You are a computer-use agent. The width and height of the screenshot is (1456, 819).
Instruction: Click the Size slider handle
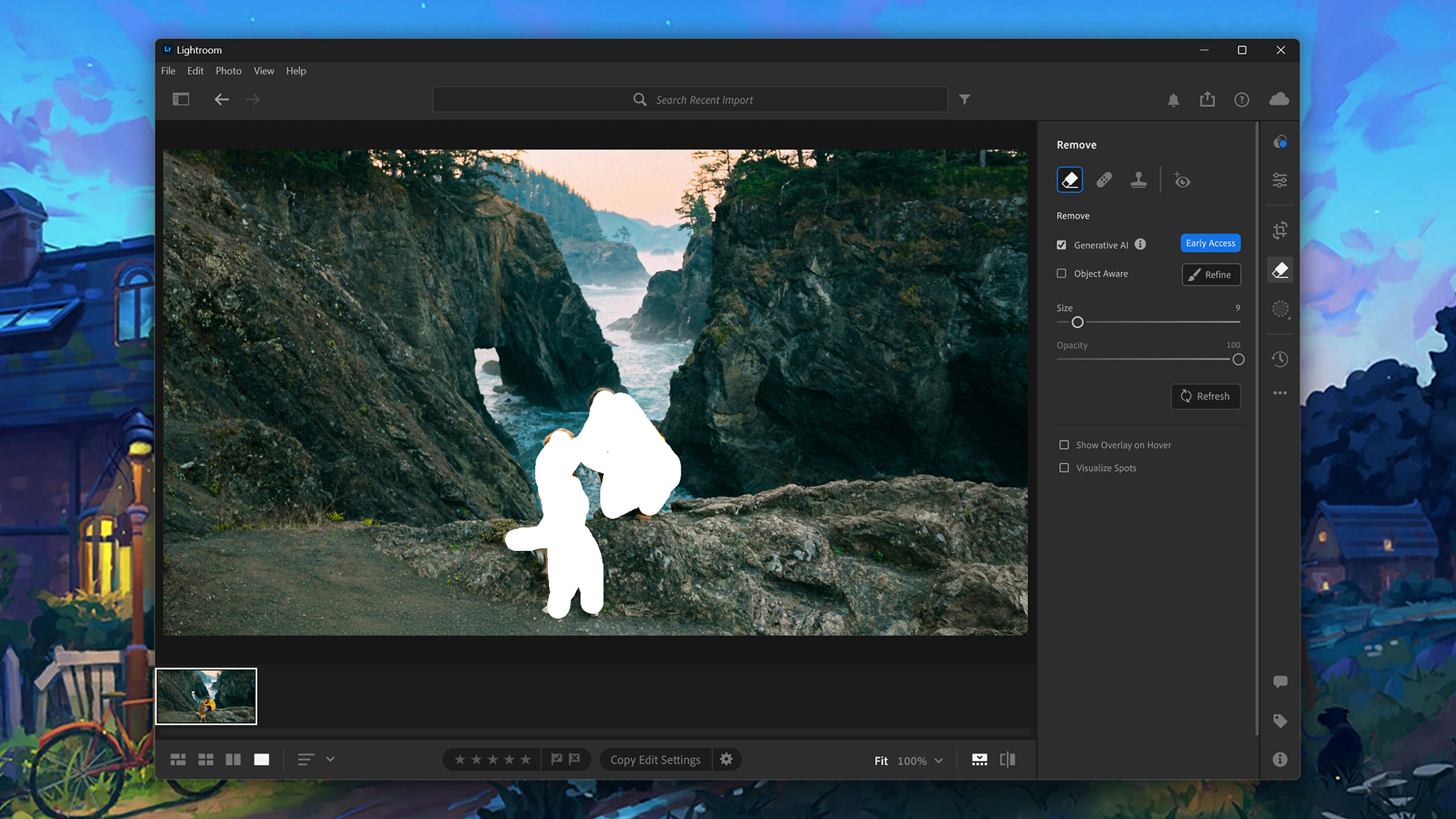click(1077, 323)
